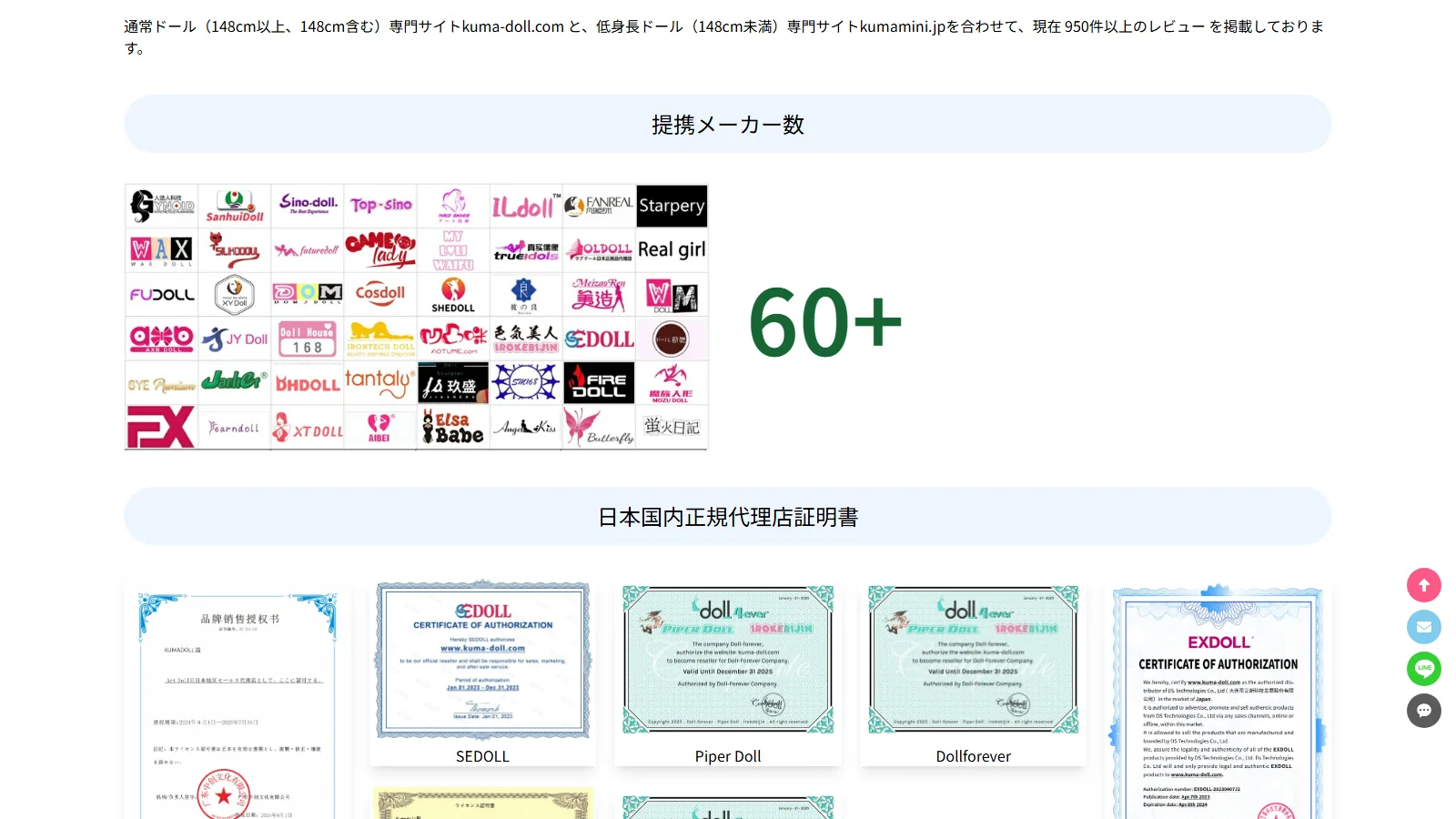Click the trueidols brand logo
The height and width of the screenshot is (819, 1456).
526,249
